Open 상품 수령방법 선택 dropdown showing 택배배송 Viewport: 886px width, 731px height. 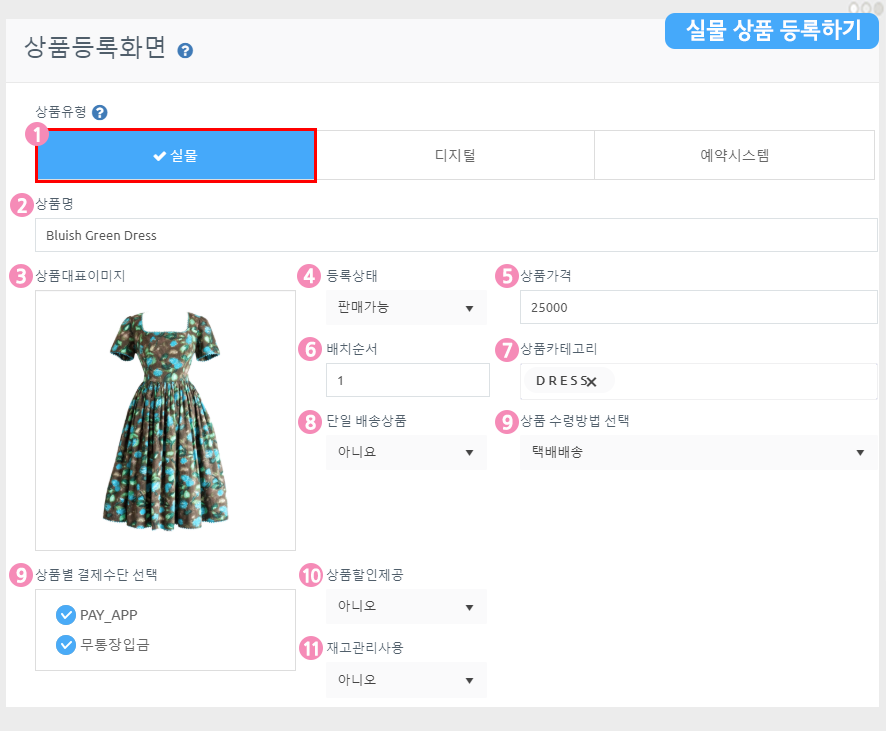[697, 452]
